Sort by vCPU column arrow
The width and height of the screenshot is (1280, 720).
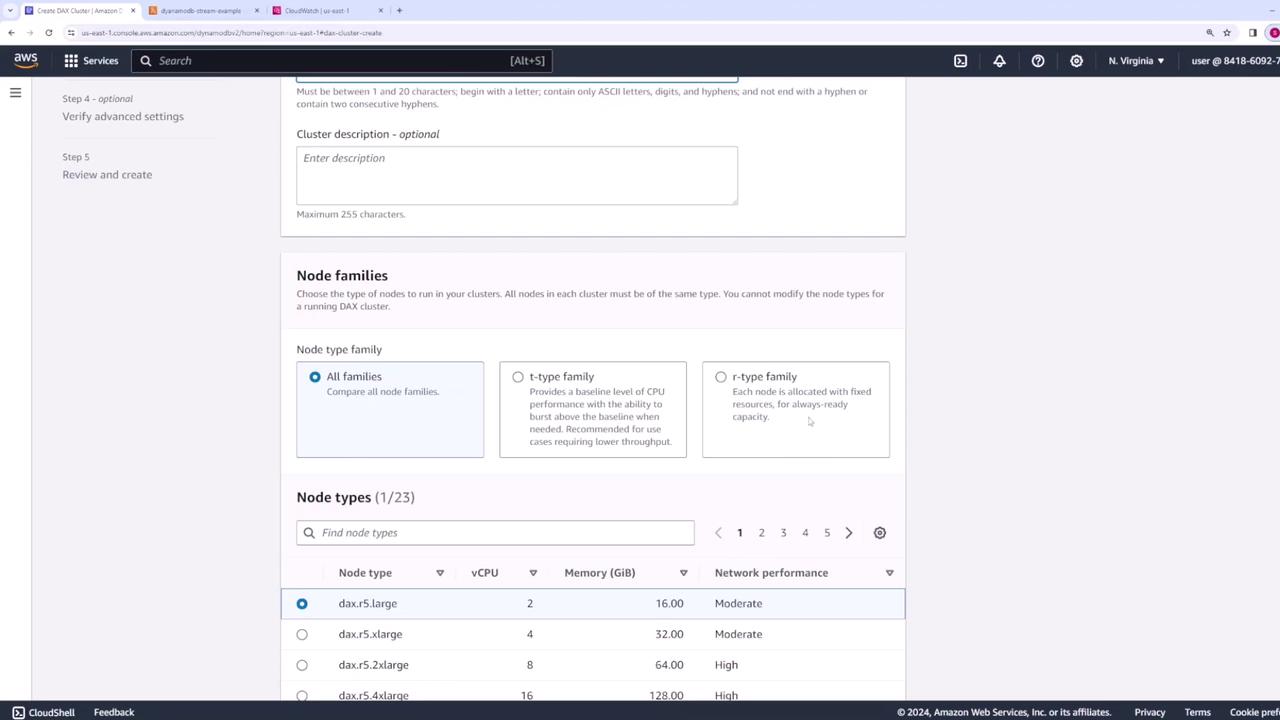(533, 573)
